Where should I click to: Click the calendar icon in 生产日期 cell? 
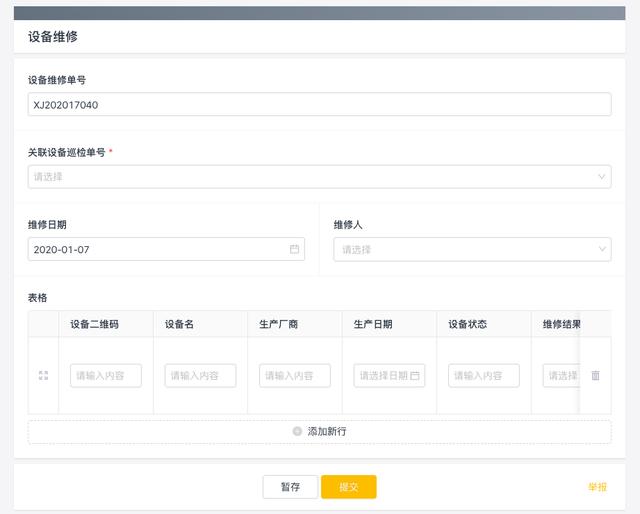[415, 375]
